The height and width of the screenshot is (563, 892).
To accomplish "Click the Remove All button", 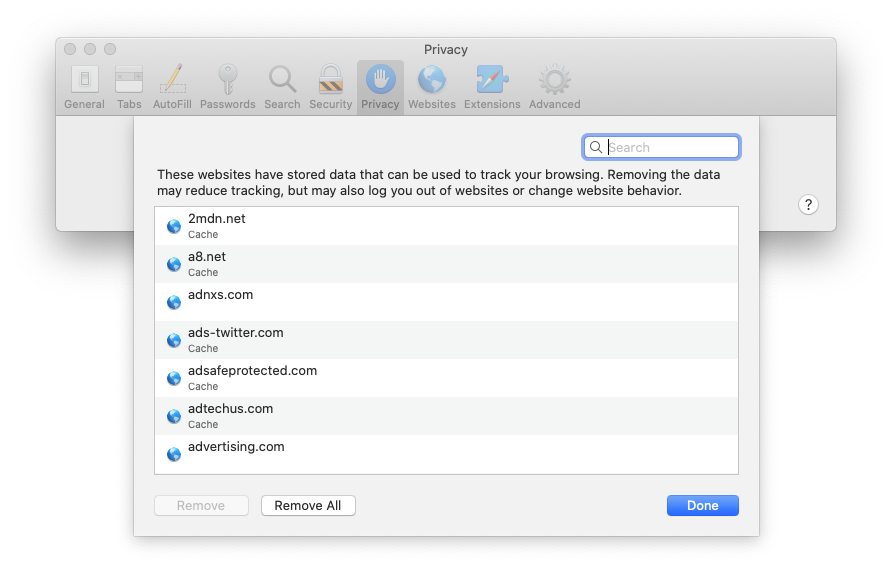I will 308,506.
